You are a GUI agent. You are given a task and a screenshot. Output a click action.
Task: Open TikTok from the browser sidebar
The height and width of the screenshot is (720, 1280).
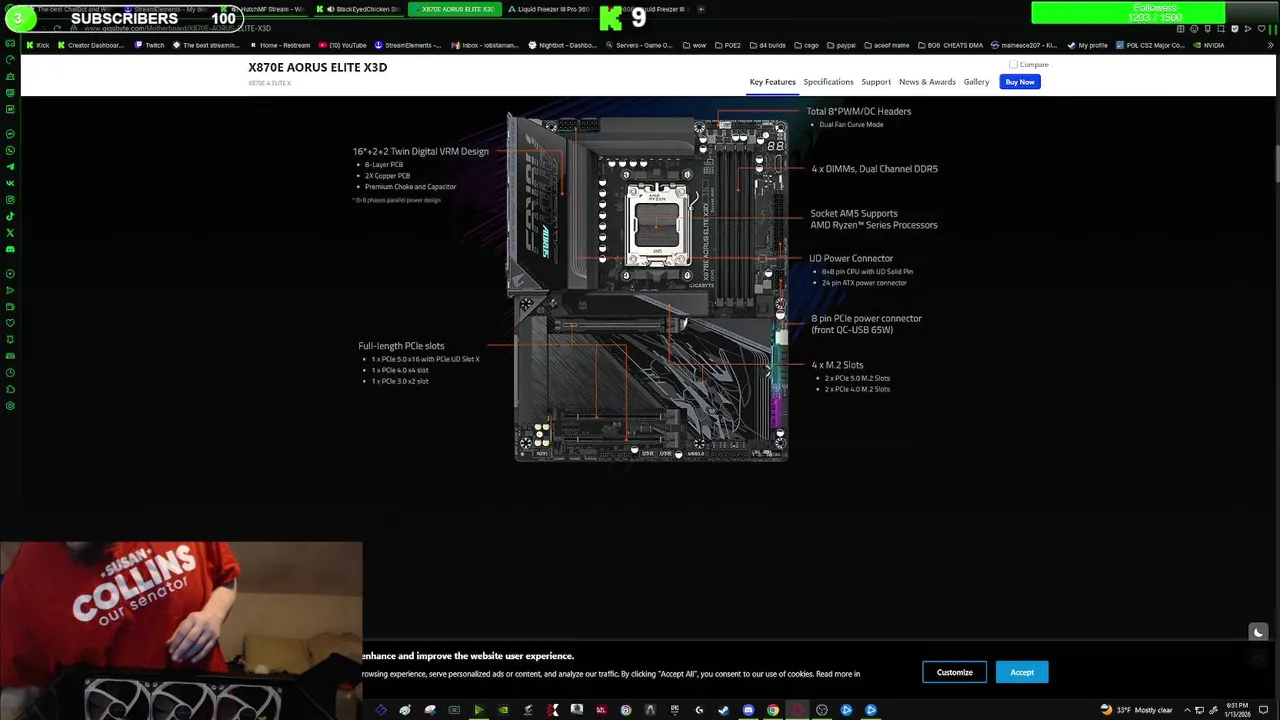click(10, 216)
